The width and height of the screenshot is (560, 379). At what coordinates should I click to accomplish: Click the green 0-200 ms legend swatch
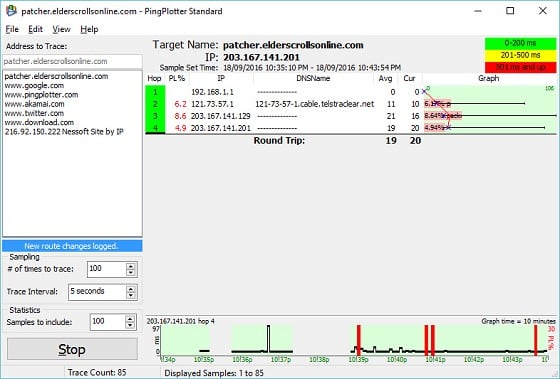520,43
